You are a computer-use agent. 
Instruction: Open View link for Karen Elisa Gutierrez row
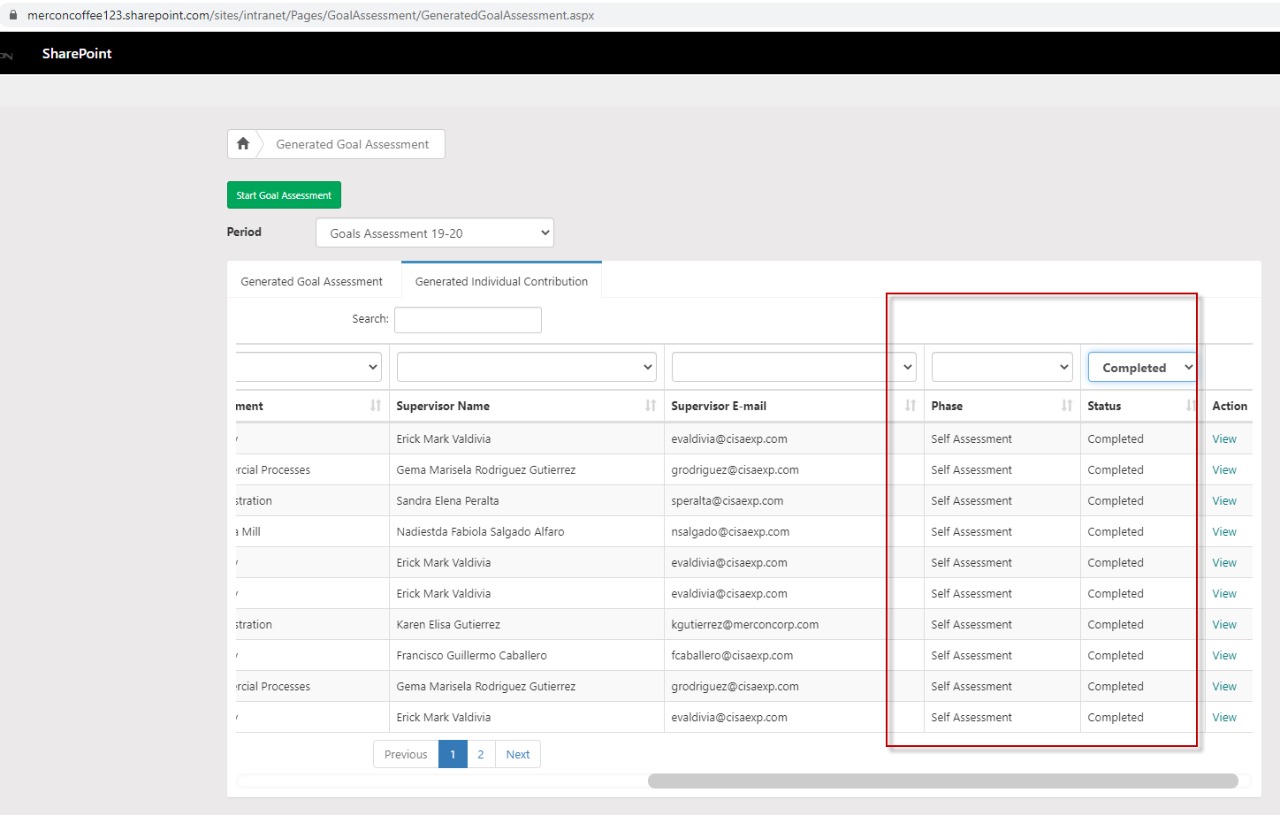pyautogui.click(x=1224, y=625)
